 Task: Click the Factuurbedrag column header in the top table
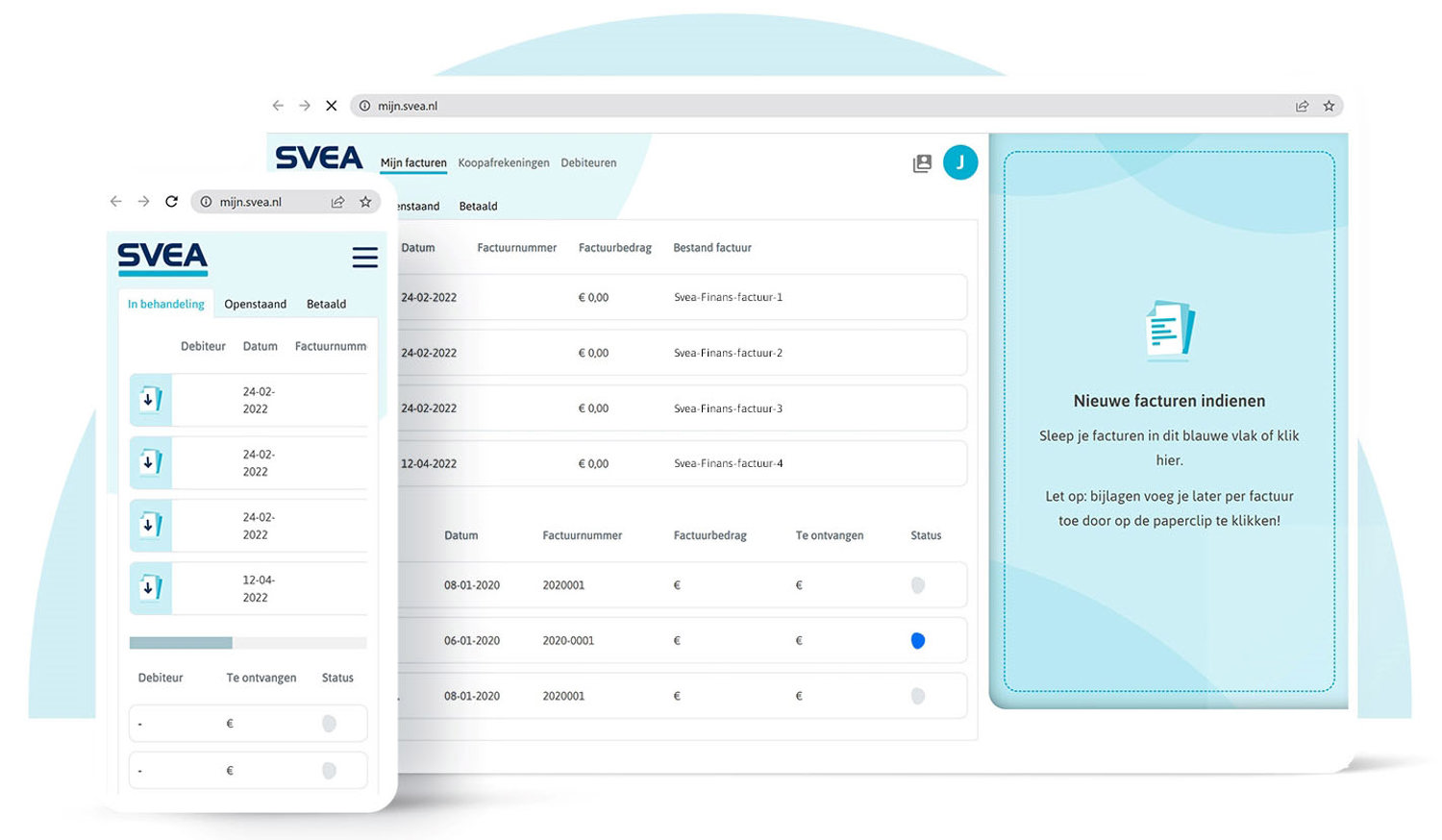tap(615, 248)
